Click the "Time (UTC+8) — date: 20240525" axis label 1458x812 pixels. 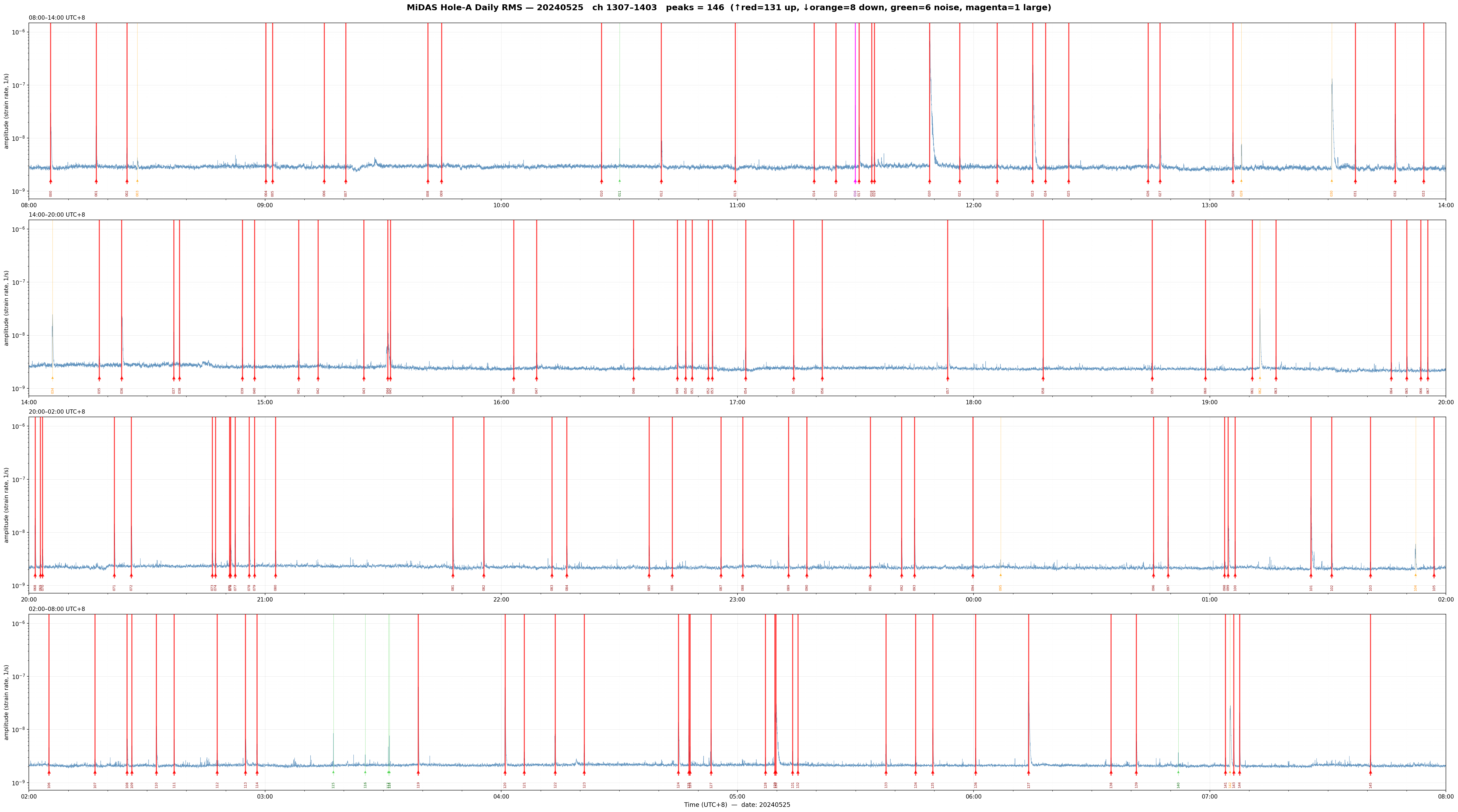(x=737, y=805)
